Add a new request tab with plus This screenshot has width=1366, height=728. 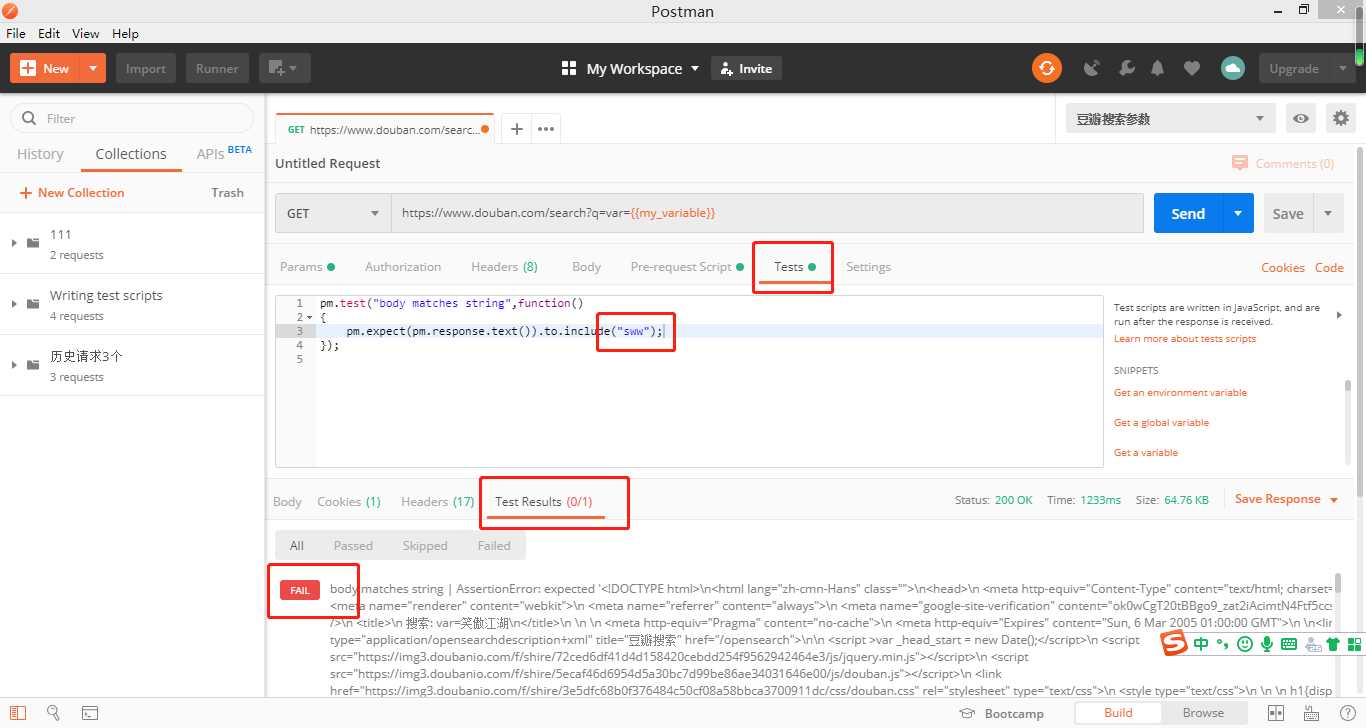tap(516, 128)
